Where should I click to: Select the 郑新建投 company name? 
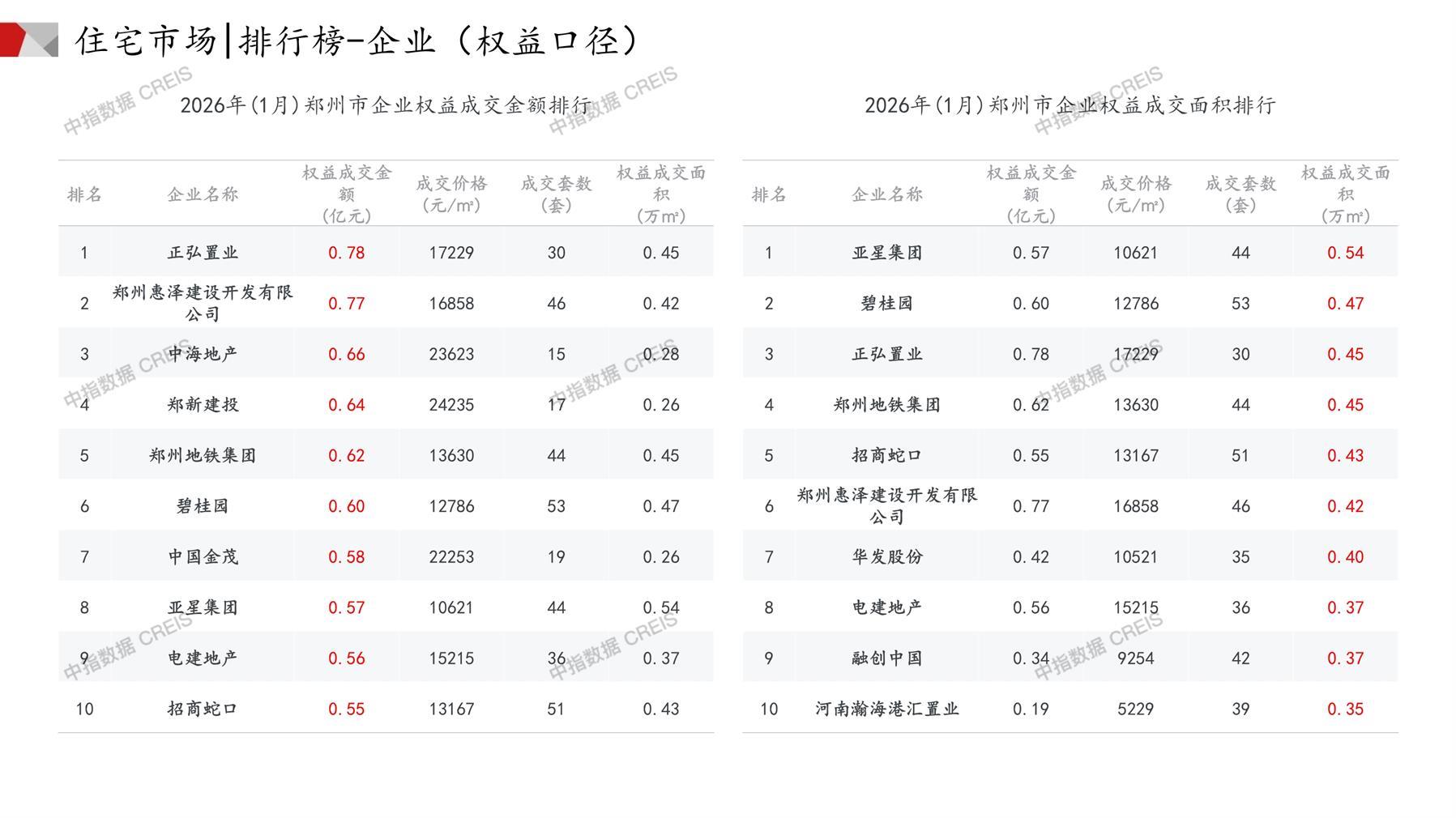coord(203,405)
